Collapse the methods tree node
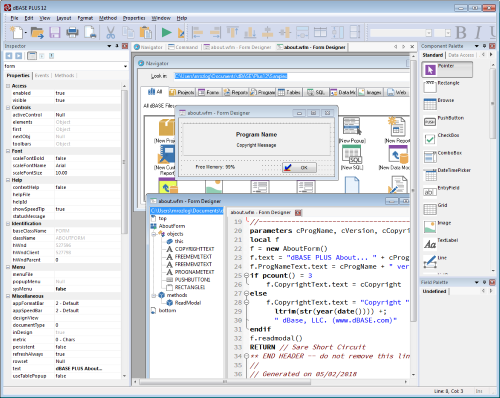The height and width of the screenshot is (398, 500). coord(154,295)
